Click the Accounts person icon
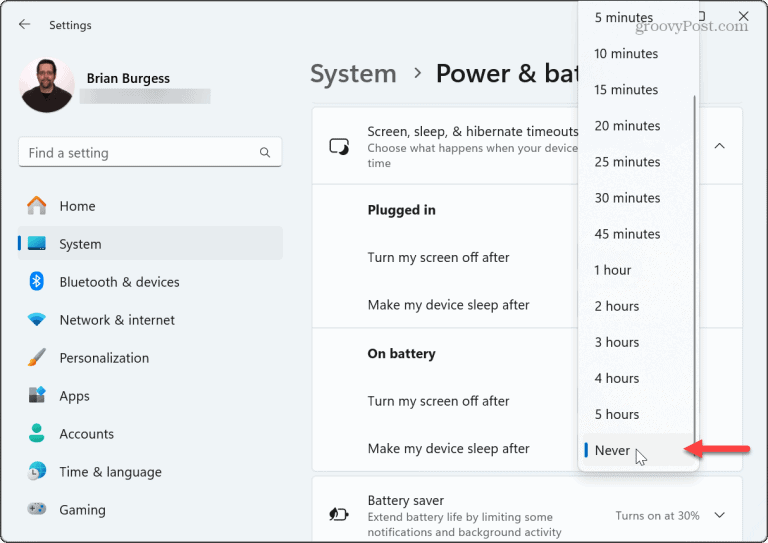 37,433
